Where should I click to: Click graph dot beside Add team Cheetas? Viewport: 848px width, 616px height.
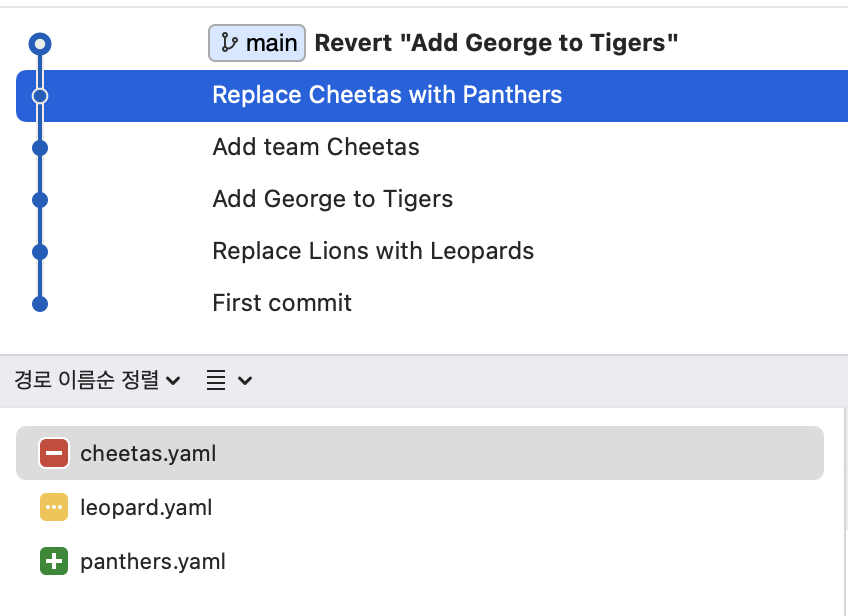(40, 148)
